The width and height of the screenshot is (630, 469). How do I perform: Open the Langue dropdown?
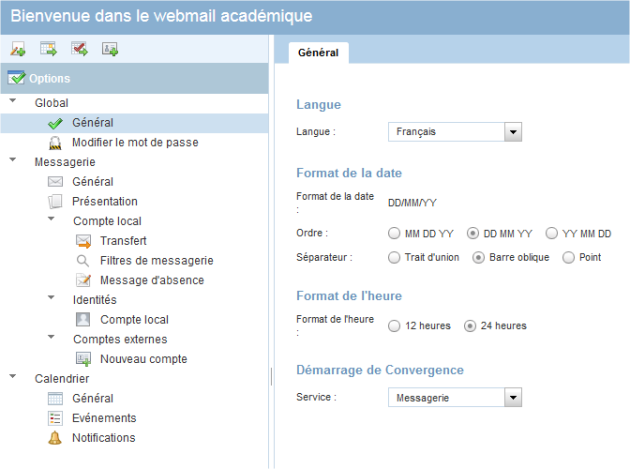[455, 132]
